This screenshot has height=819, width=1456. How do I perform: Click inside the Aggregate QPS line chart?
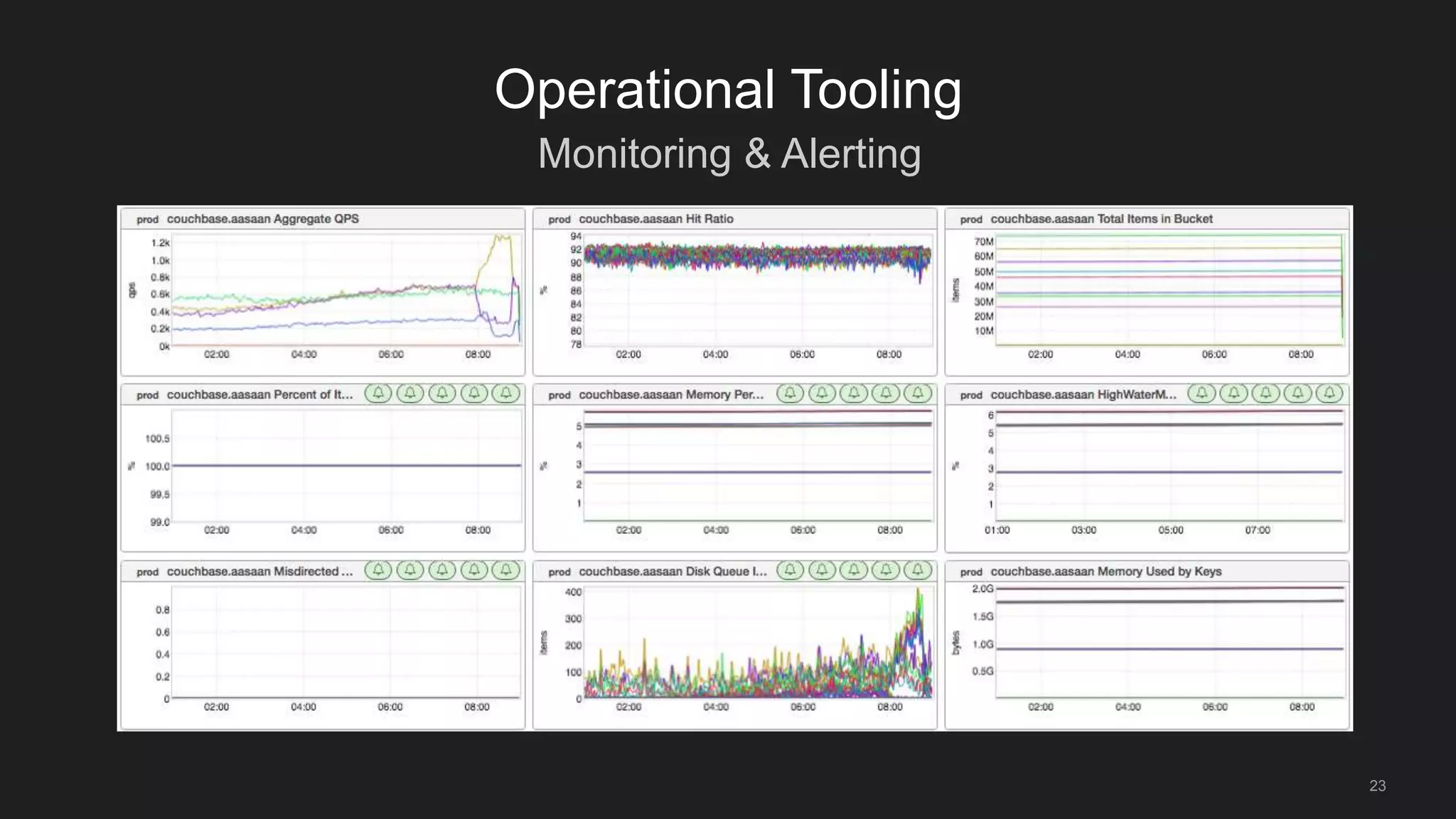pos(346,290)
